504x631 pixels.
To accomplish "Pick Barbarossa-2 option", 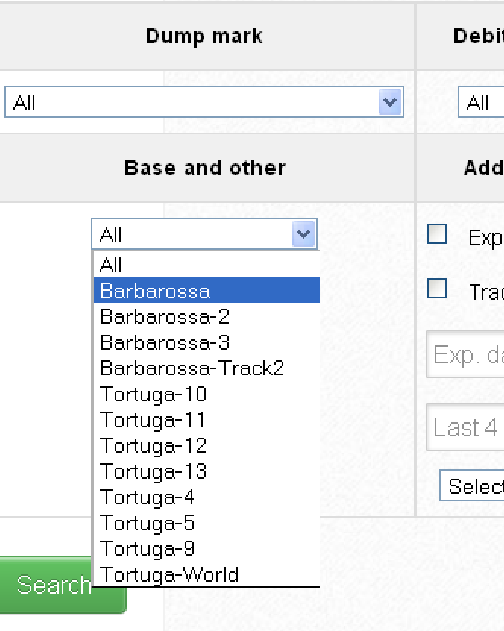I will click(207, 316).
